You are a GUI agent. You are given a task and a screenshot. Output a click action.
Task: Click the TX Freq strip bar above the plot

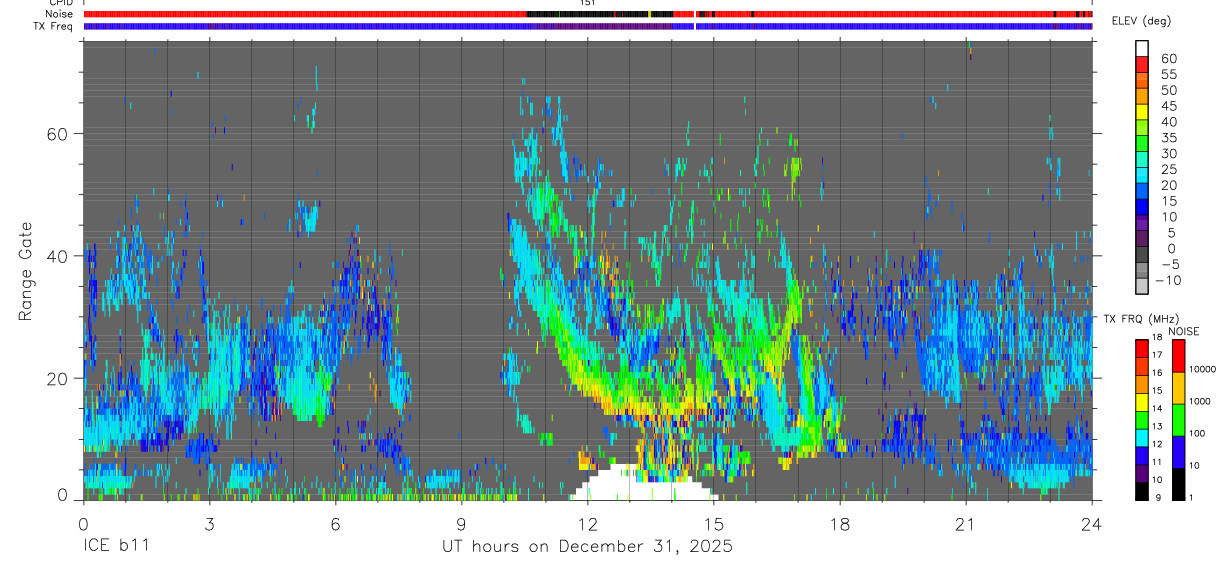pyautogui.click(x=588, y=26)
